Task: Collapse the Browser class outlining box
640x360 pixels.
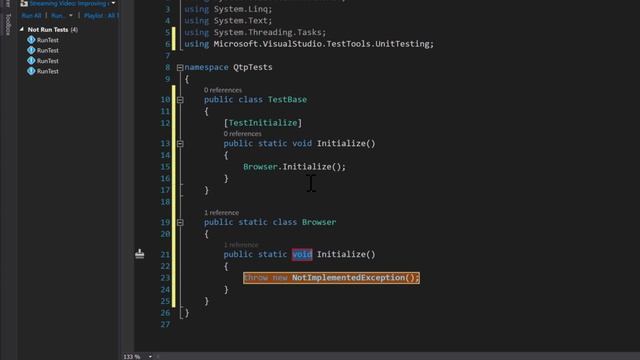Action: [180, 222]
